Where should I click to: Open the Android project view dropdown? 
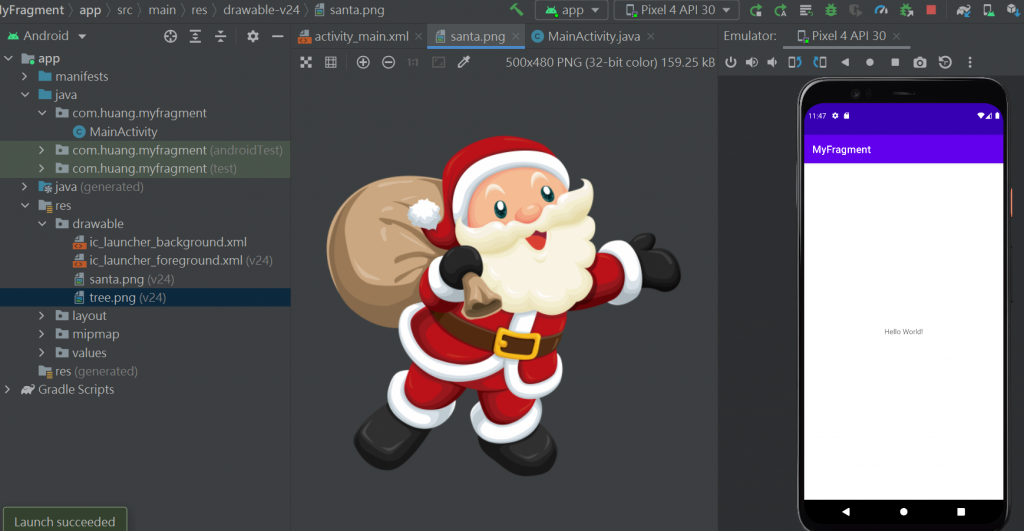point(47,36)
